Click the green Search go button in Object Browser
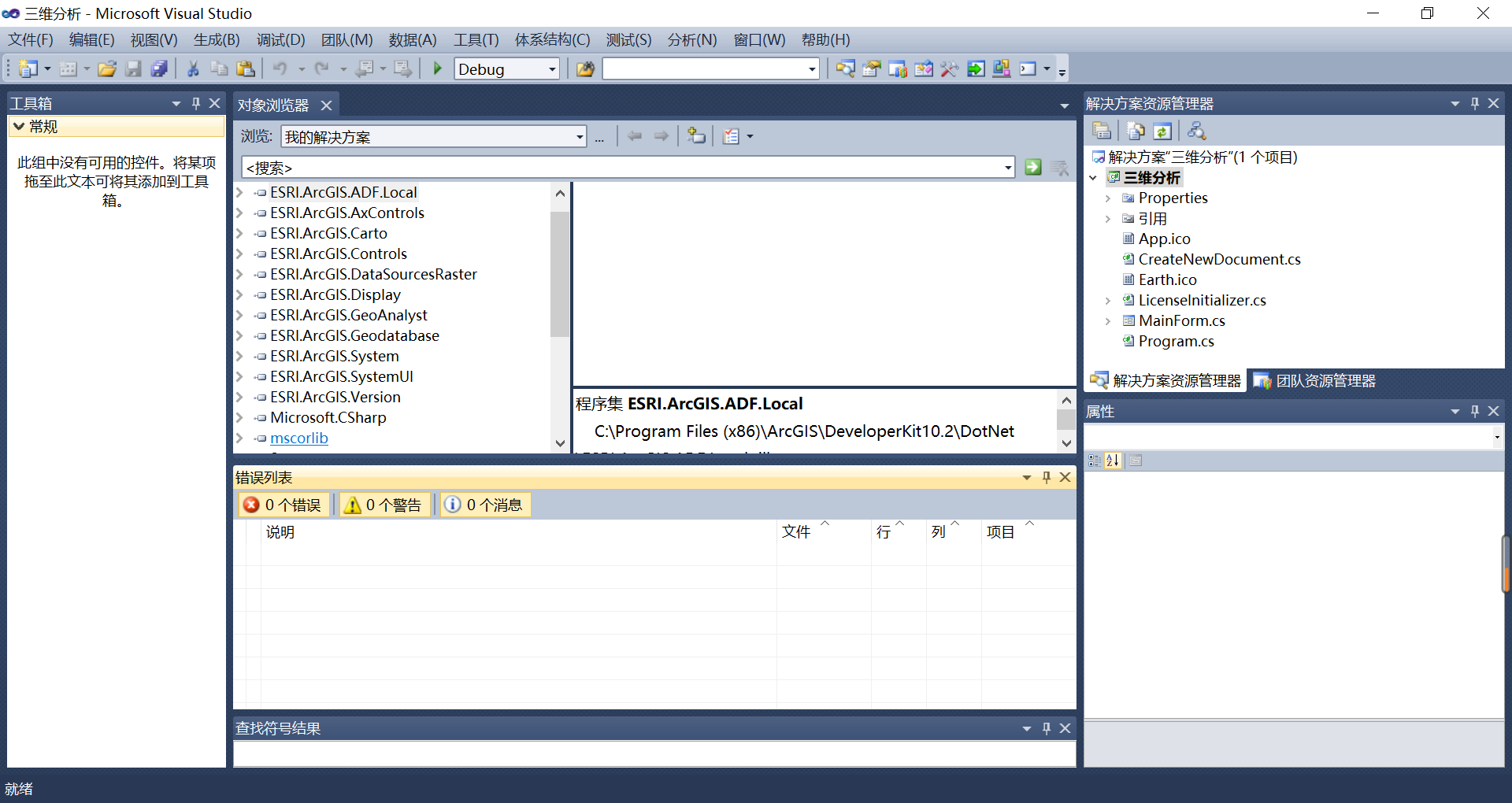The image size is (1512, 803). (x=1033, y=167)
